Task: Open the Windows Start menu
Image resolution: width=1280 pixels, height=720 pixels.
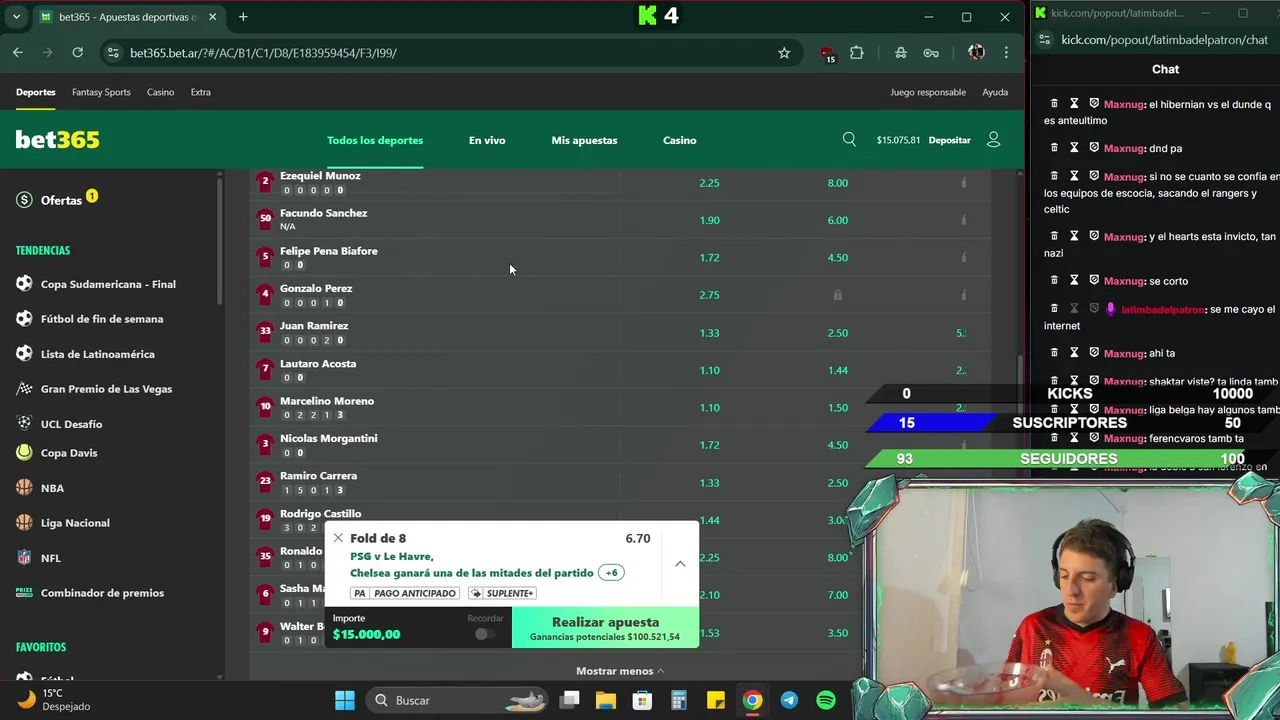Action: pyautogui.click(x=345, y=700)
